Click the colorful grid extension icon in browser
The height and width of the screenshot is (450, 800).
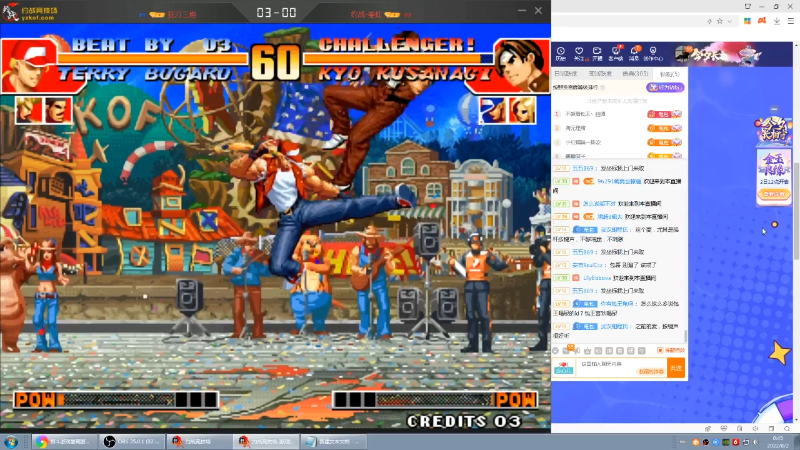747,21
